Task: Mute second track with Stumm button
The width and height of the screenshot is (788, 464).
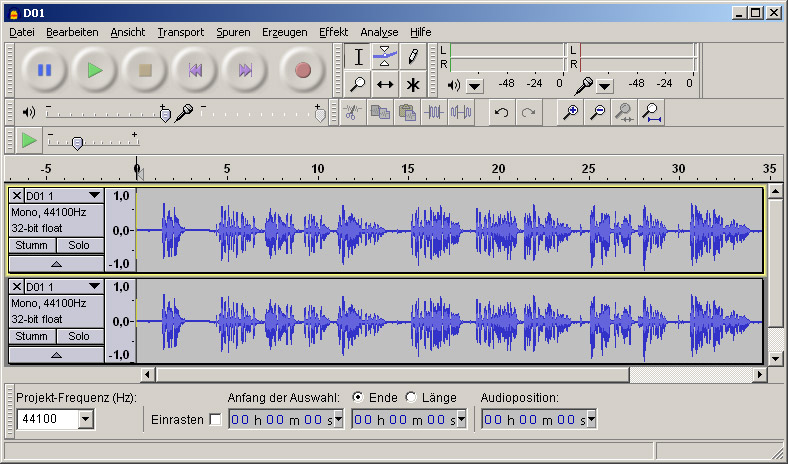Action: (32, 336)
